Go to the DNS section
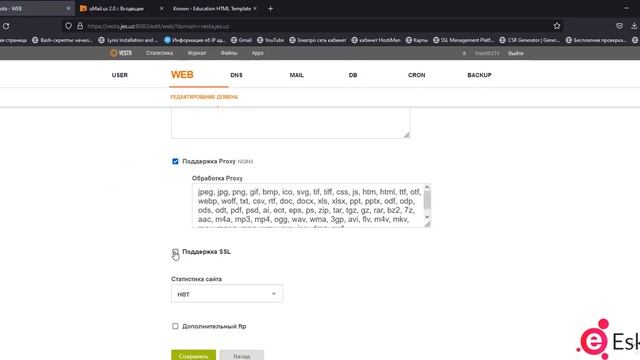640x360 pixels. 236,75
